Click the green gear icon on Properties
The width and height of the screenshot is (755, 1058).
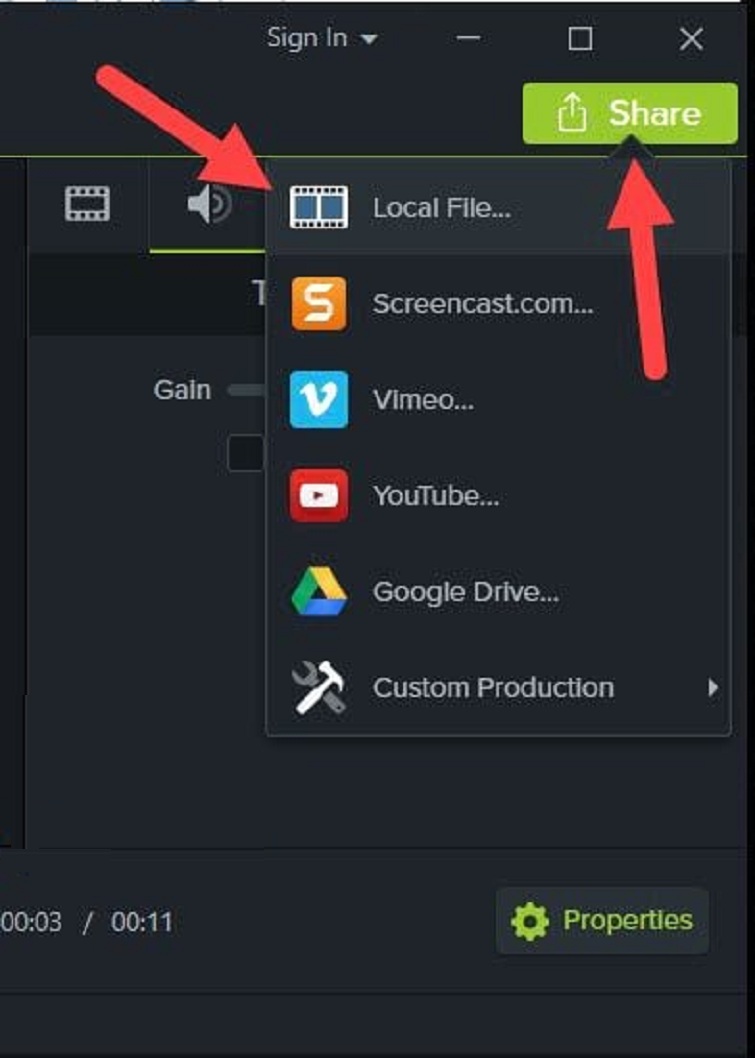pyautogui.click(x=530, y=921)
